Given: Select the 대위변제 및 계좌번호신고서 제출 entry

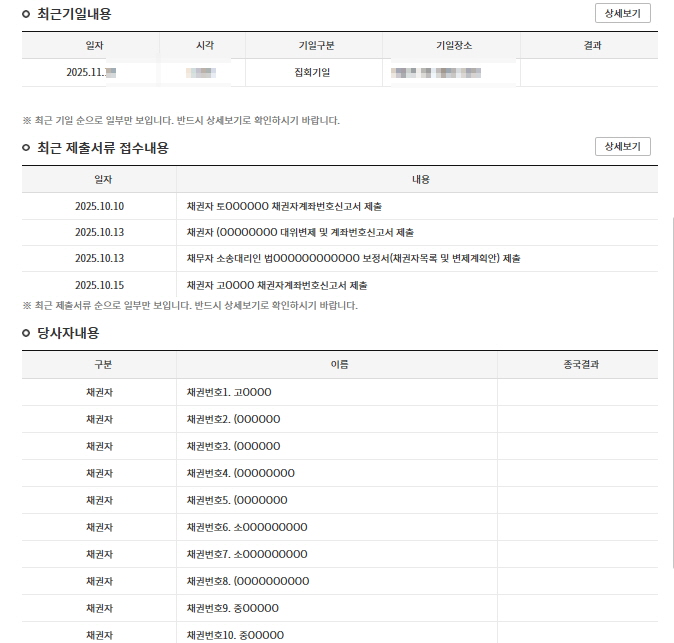Looking at the screenshot, I should 300,233.
